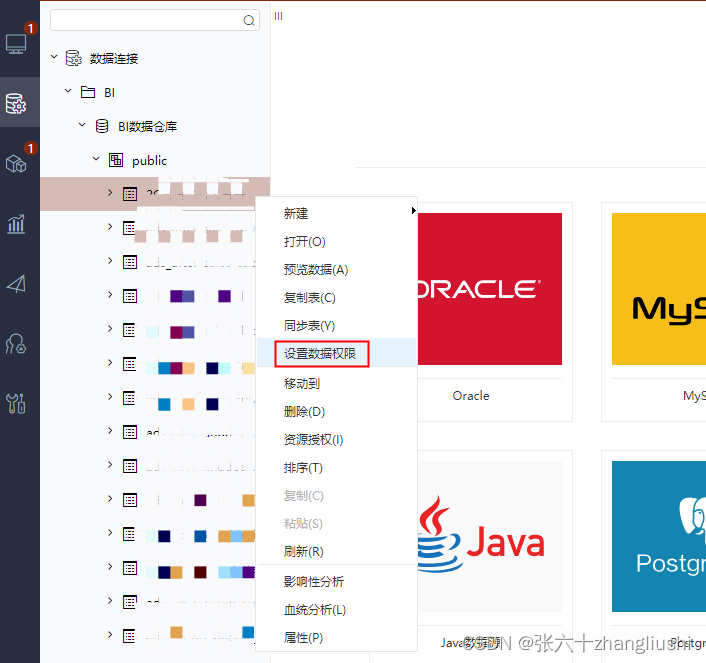Click the PostgreSQL logo thumbnail

[x=659, y=536]
